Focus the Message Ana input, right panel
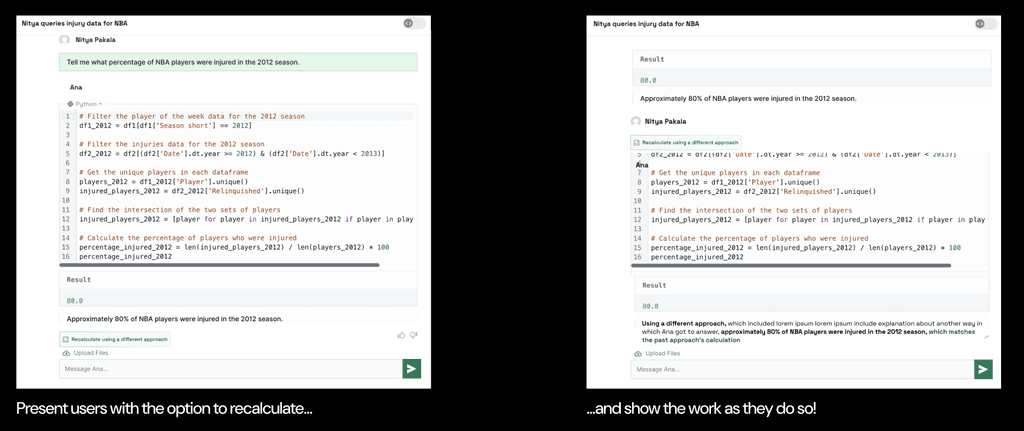Screen dimensions: 1024x431 click(802, 369)
